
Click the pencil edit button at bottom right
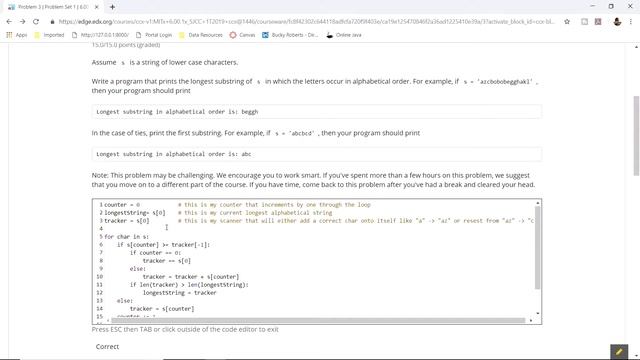(619, 352)
